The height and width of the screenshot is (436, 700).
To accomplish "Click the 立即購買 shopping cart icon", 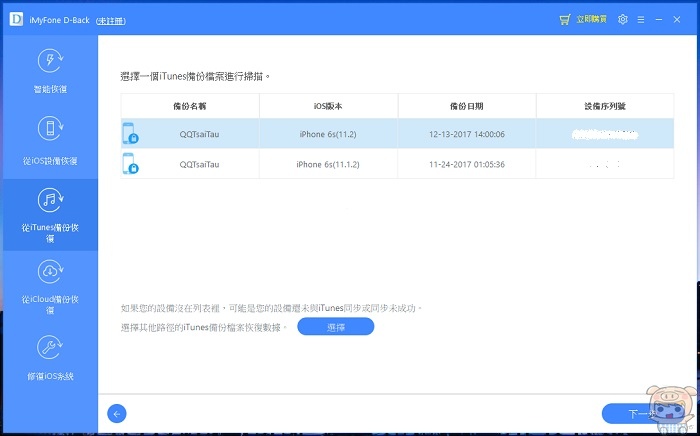I will point(566,19).
